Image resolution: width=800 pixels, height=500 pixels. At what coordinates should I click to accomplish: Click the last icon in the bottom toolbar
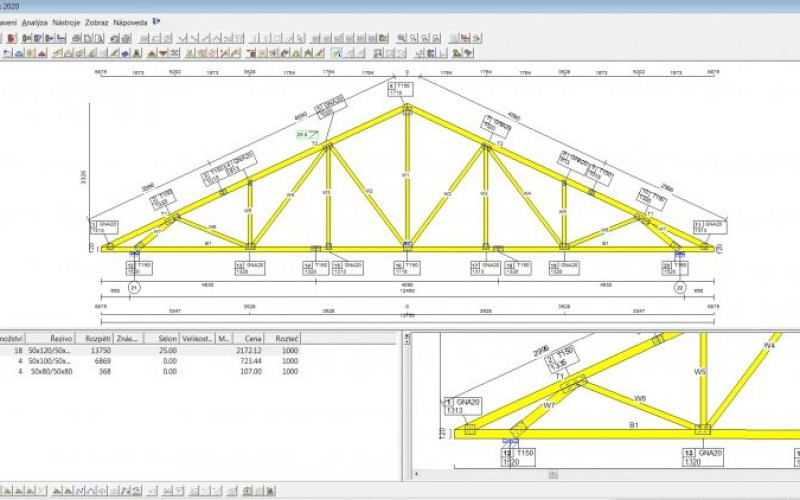click(x=270, y=491)
